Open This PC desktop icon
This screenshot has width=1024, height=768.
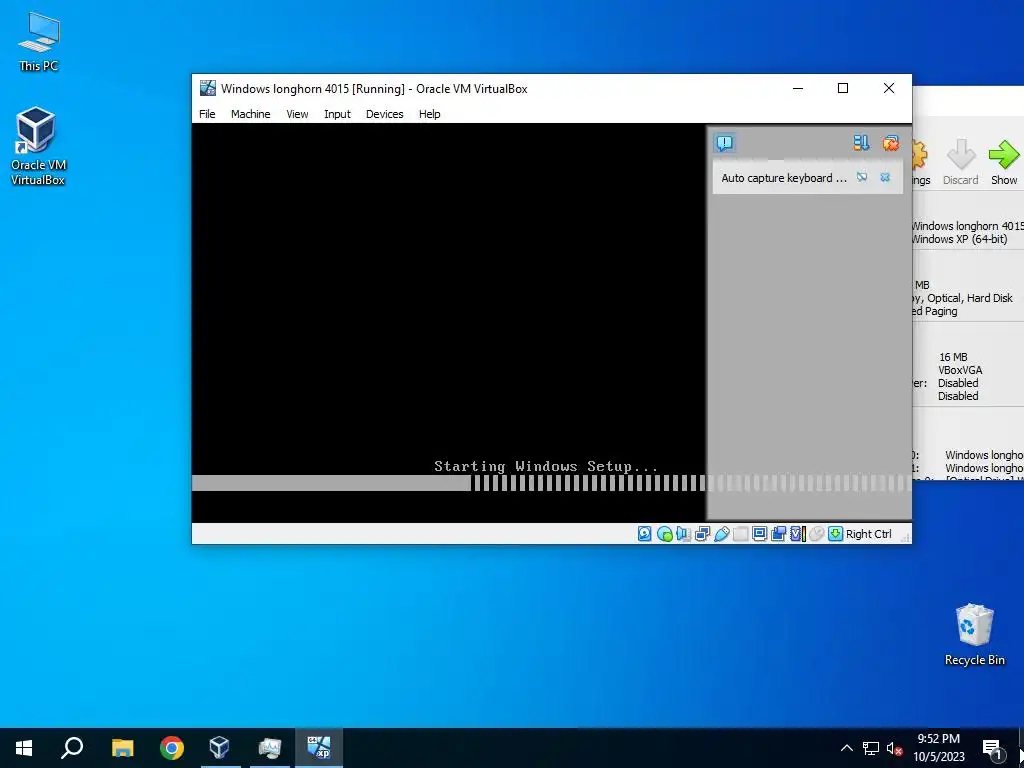[39, 41]
